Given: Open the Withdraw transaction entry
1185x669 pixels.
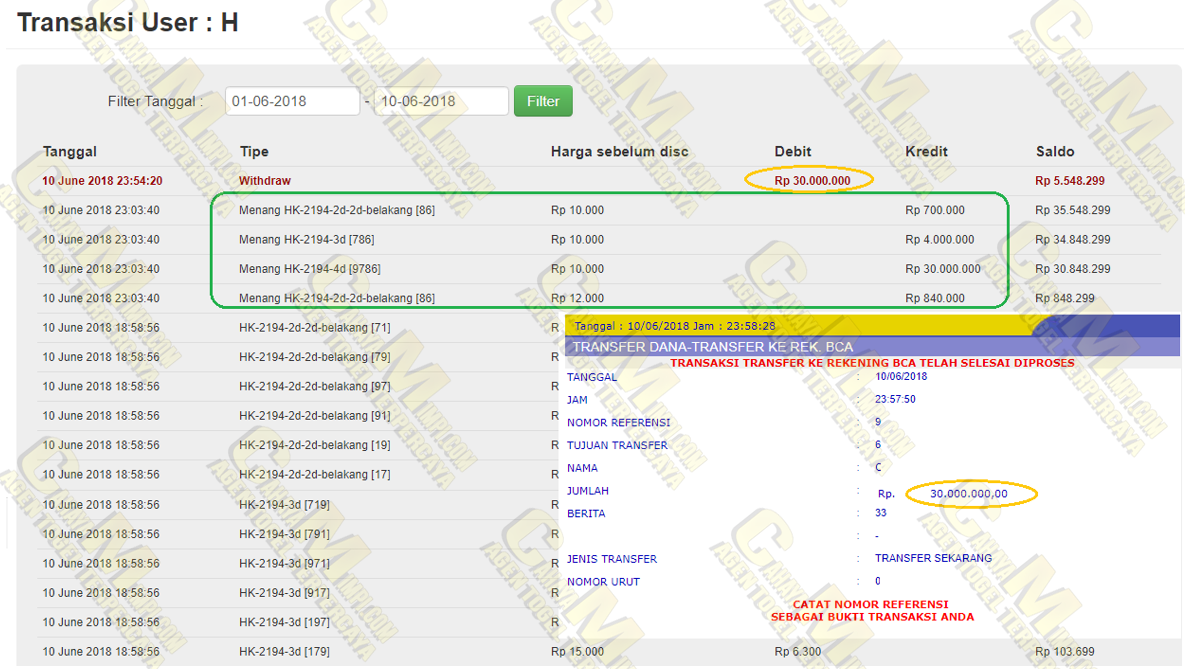Looking at the screenshot, I should click(265, 181).
